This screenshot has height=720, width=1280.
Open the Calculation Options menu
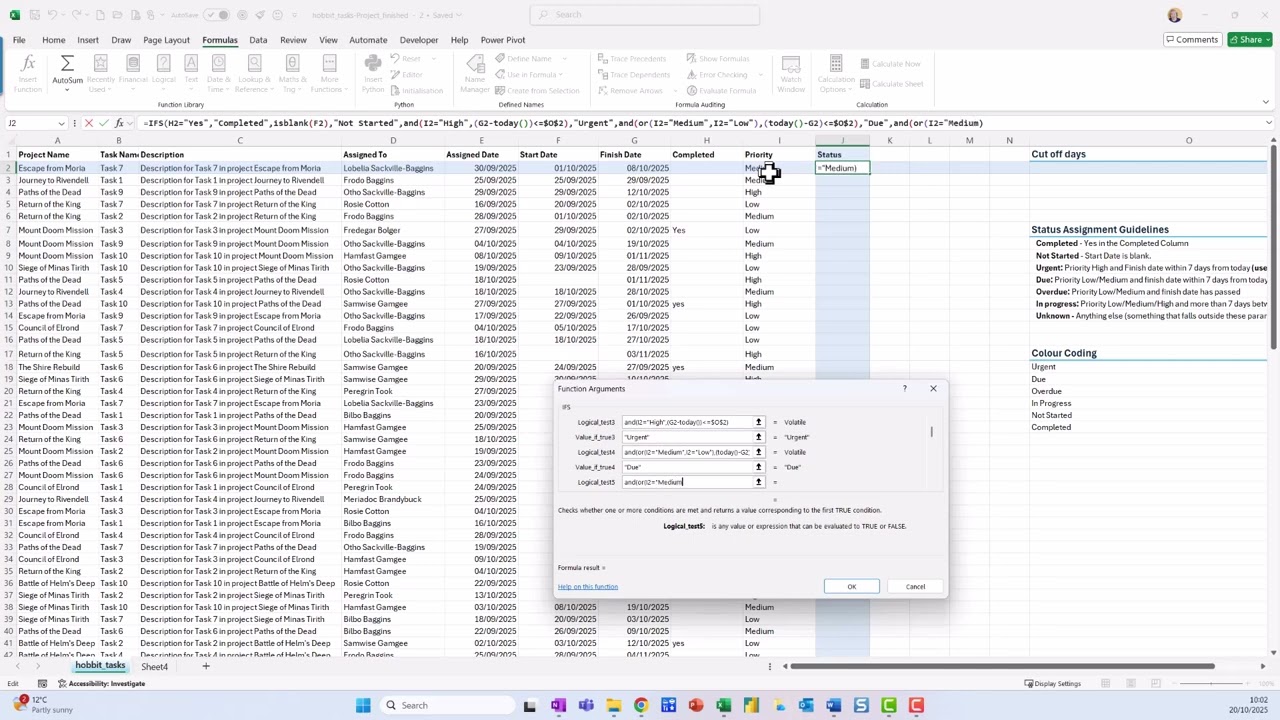click(x=836, y=73)
